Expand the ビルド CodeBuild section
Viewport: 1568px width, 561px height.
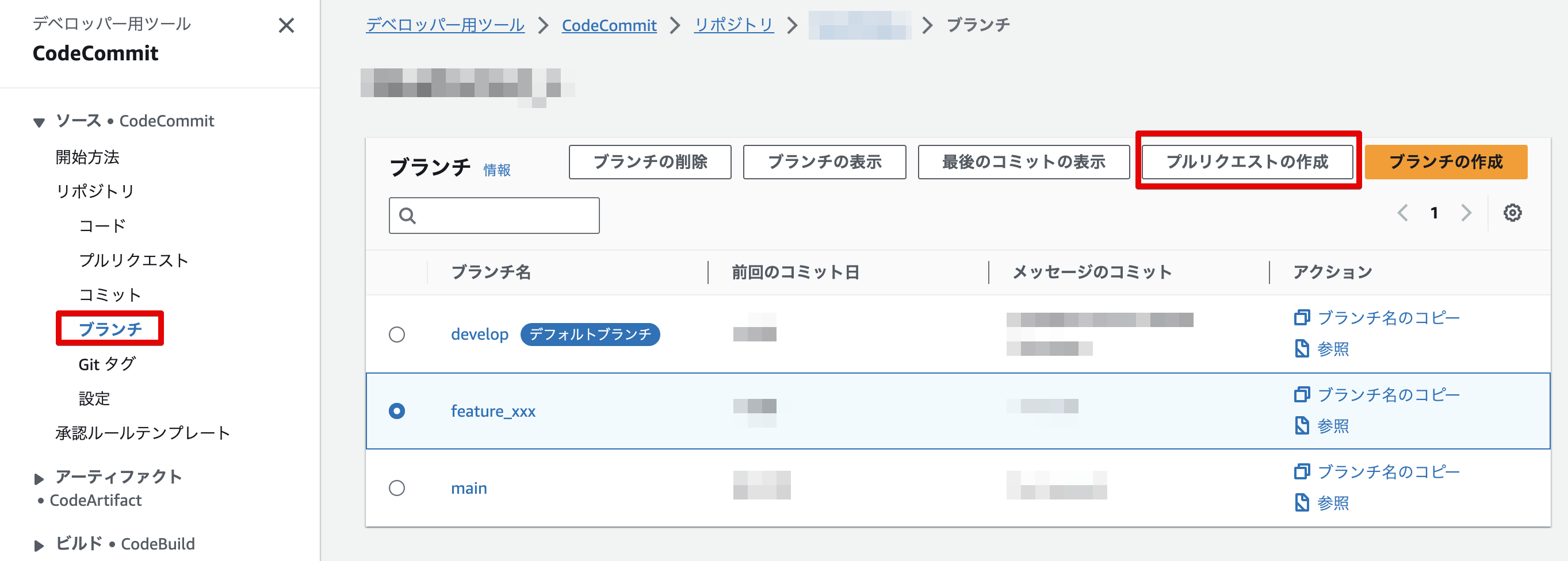point(39,543)
